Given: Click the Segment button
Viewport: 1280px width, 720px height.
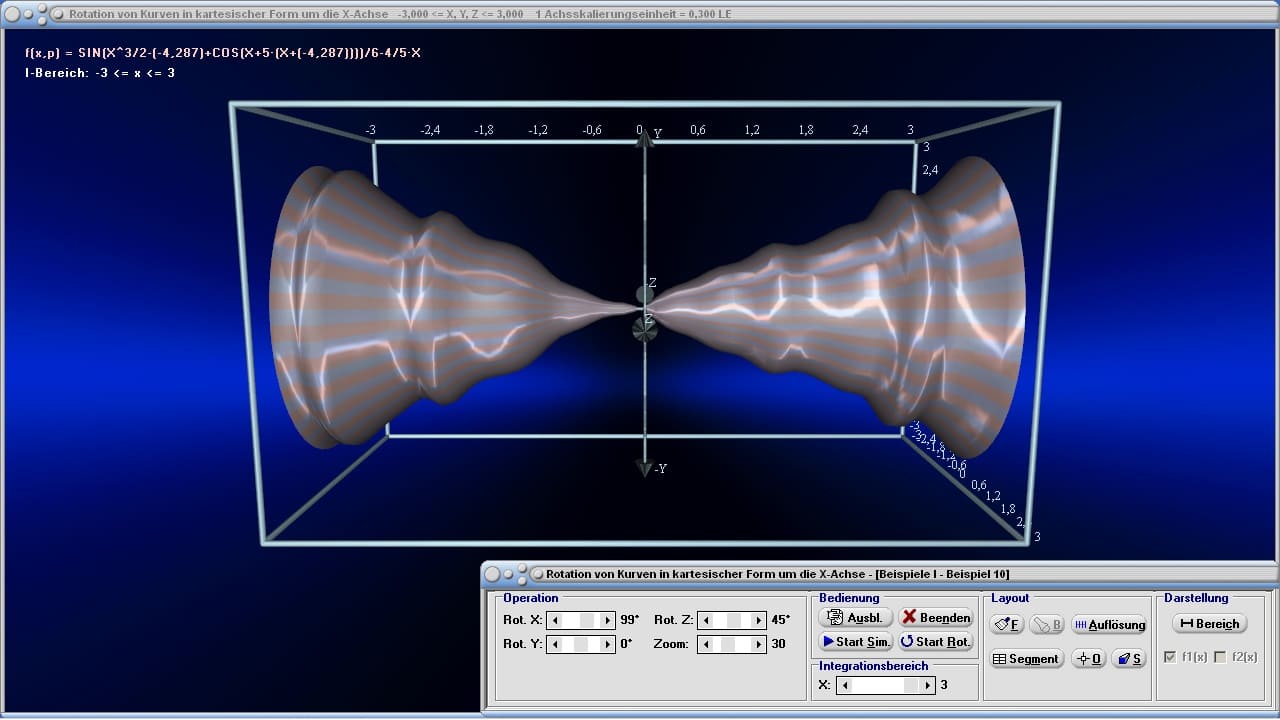Looking at the screenshot, I should pyautogui.click(x=1026, y=659).
